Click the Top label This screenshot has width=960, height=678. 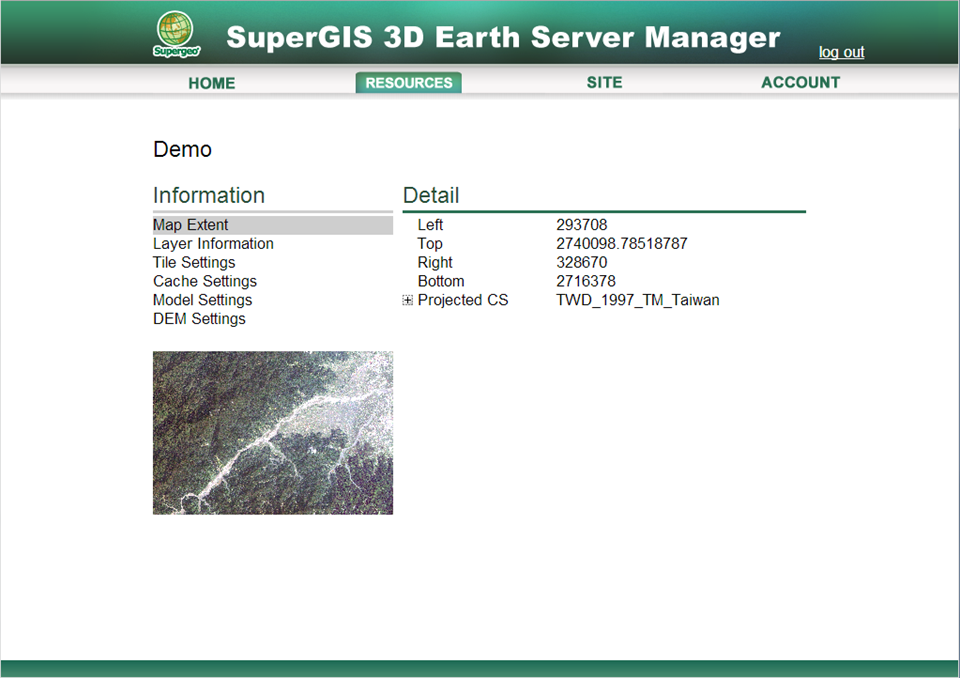[430, 244]
